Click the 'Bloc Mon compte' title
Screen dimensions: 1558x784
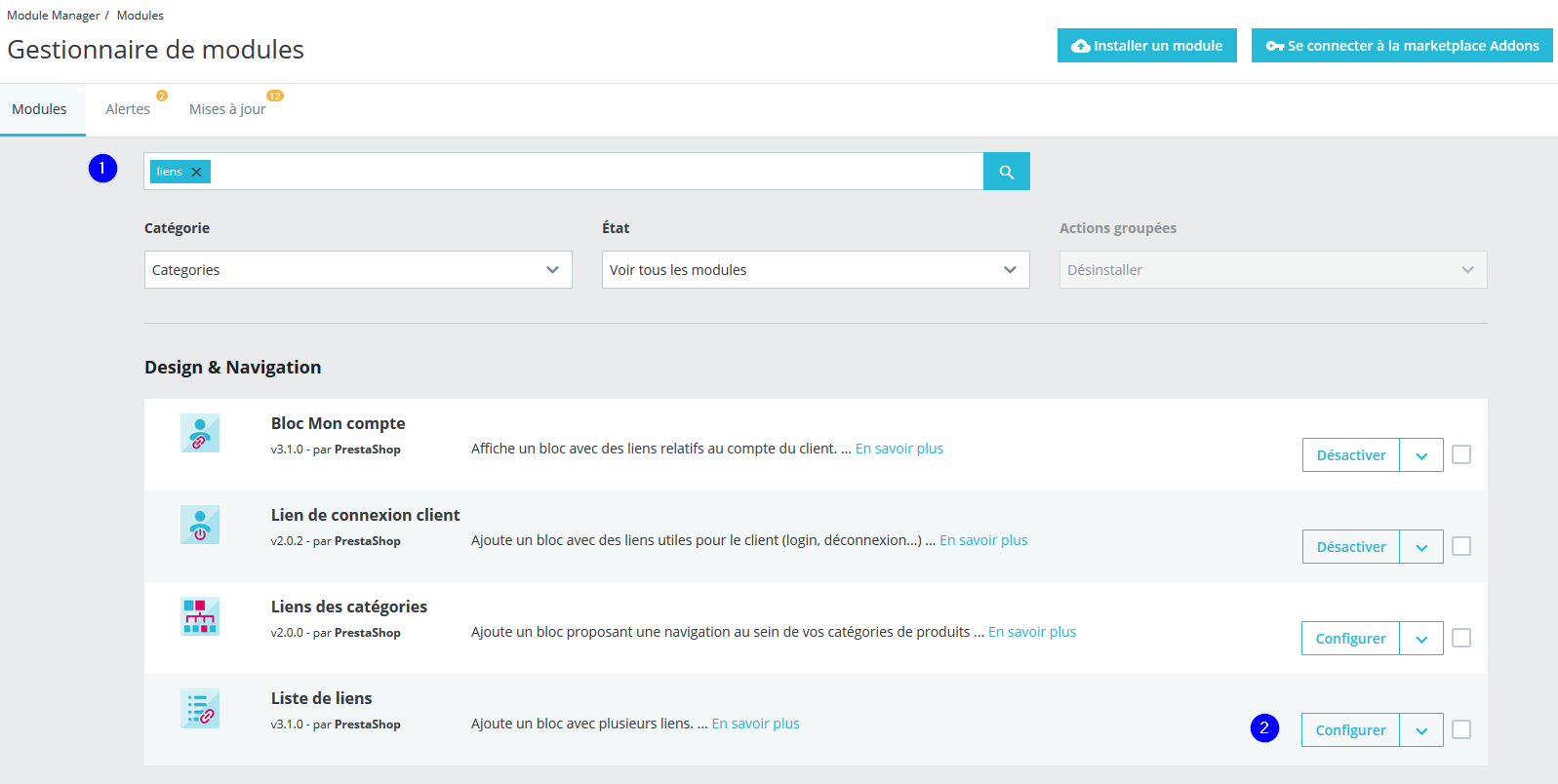pos(339,423)
